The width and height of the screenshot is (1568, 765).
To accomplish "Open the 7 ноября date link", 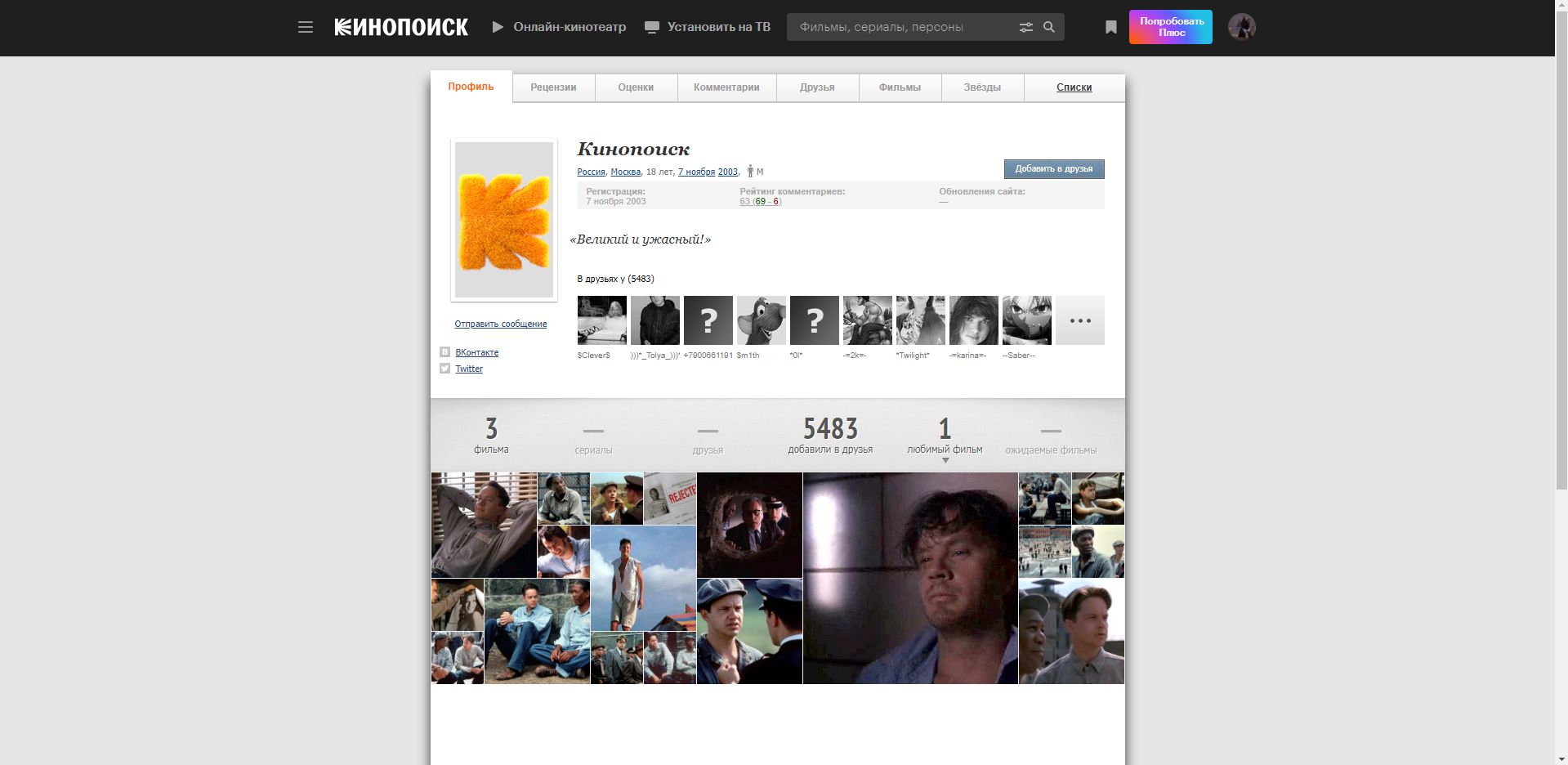I will click(696, 172).
